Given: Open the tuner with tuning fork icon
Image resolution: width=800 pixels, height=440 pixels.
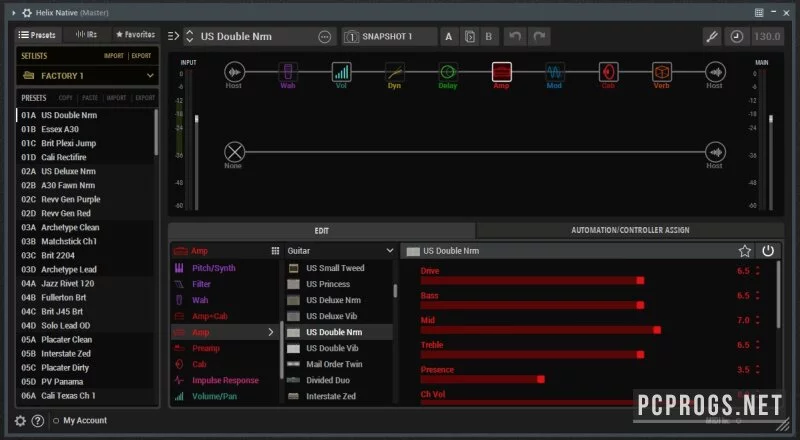Looking at the screenshot, I should (712, 36).
